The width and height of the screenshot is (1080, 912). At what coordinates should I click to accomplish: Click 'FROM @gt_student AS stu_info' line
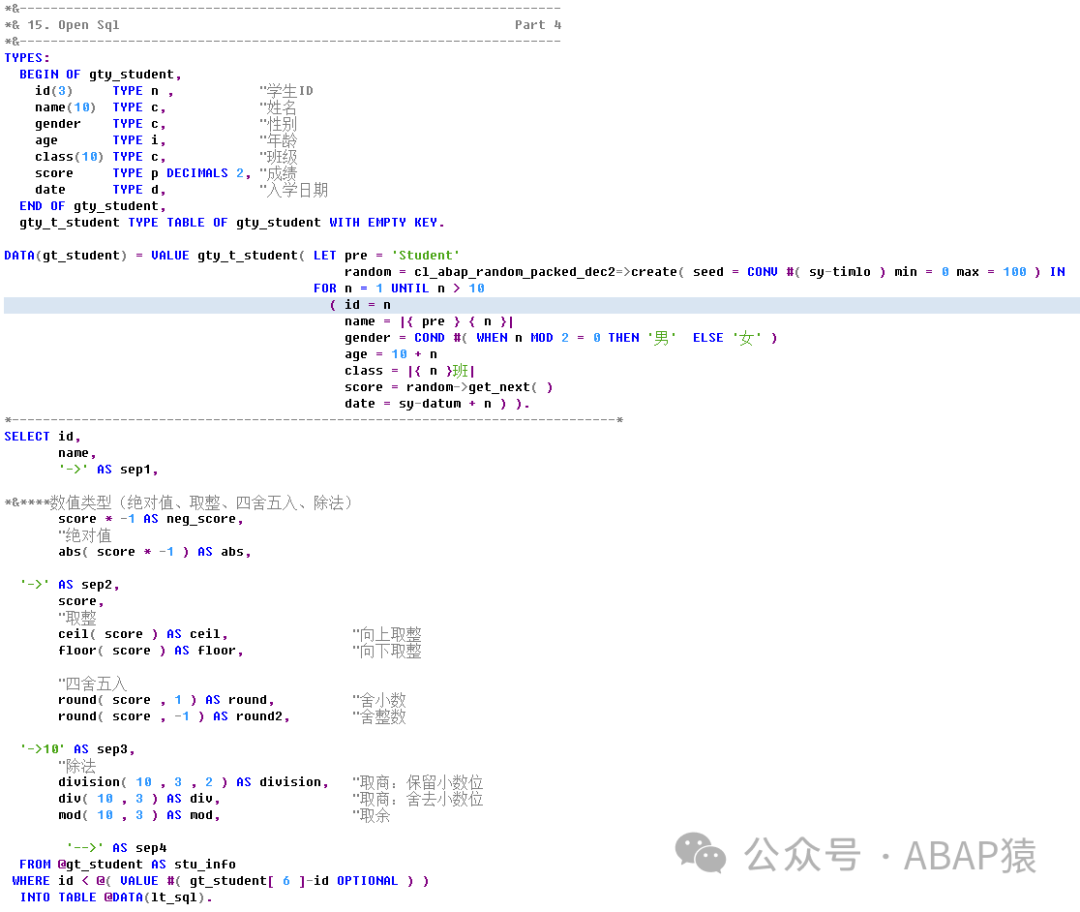tap(127, 865)
